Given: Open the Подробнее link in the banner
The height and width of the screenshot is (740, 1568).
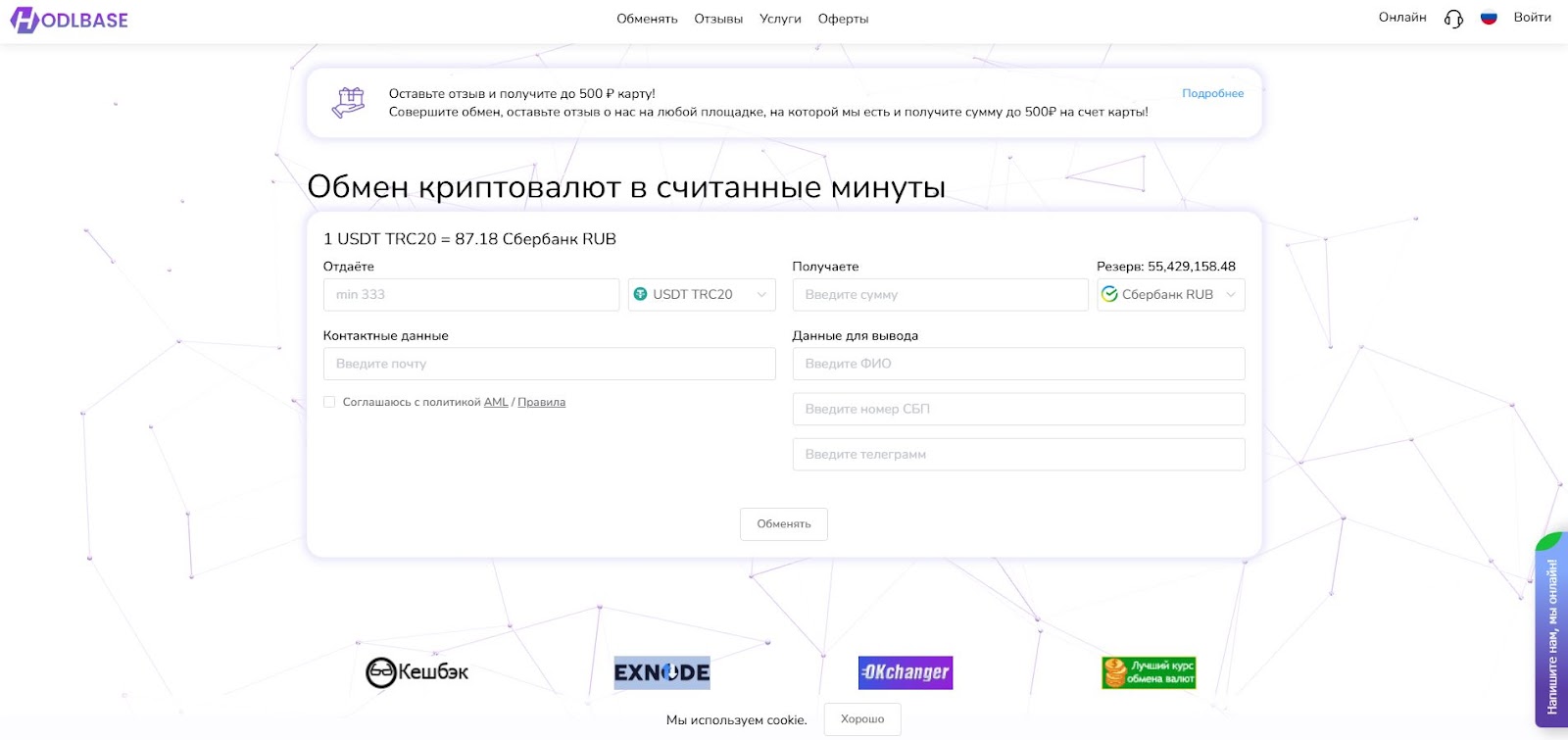Looking at the screenshot, I should (1212, 93).
